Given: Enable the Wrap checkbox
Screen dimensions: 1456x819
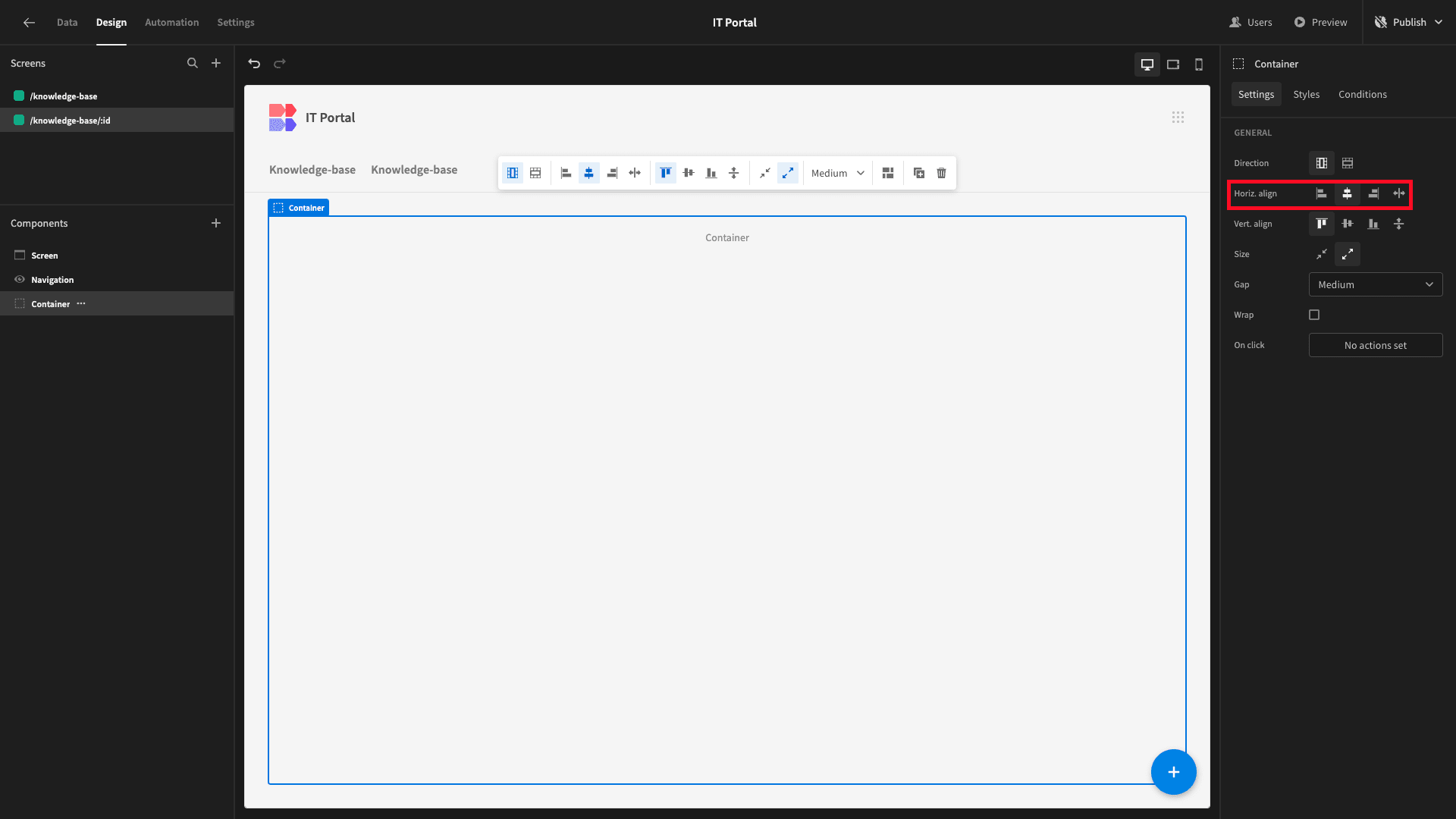Looking at the screenshot, I should point(1314,315).
